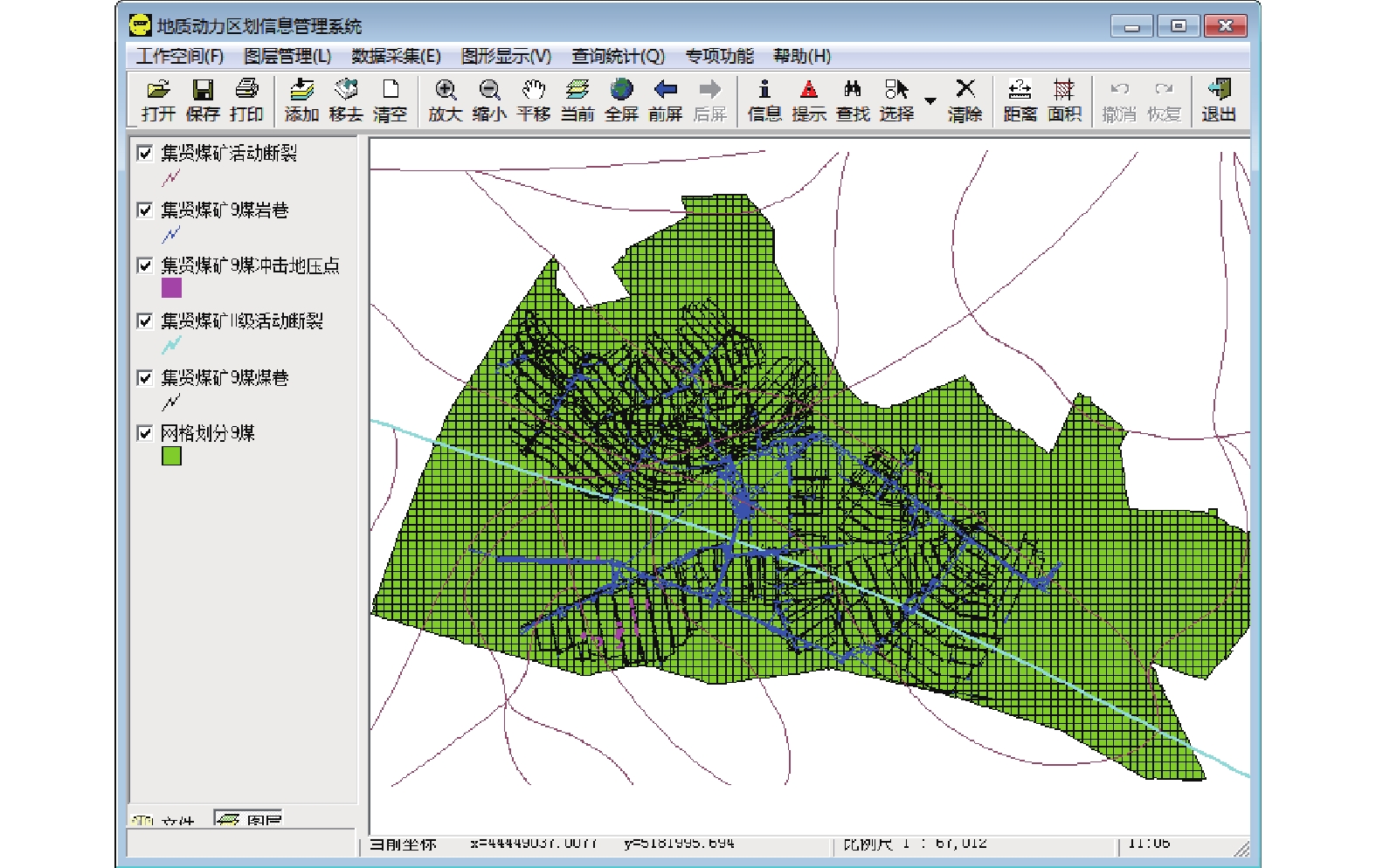The image size is (1376, 868).
Task: Uncheck the 集贤煤矿活动断裂 layer checkbox
Action: pos(145,154)
